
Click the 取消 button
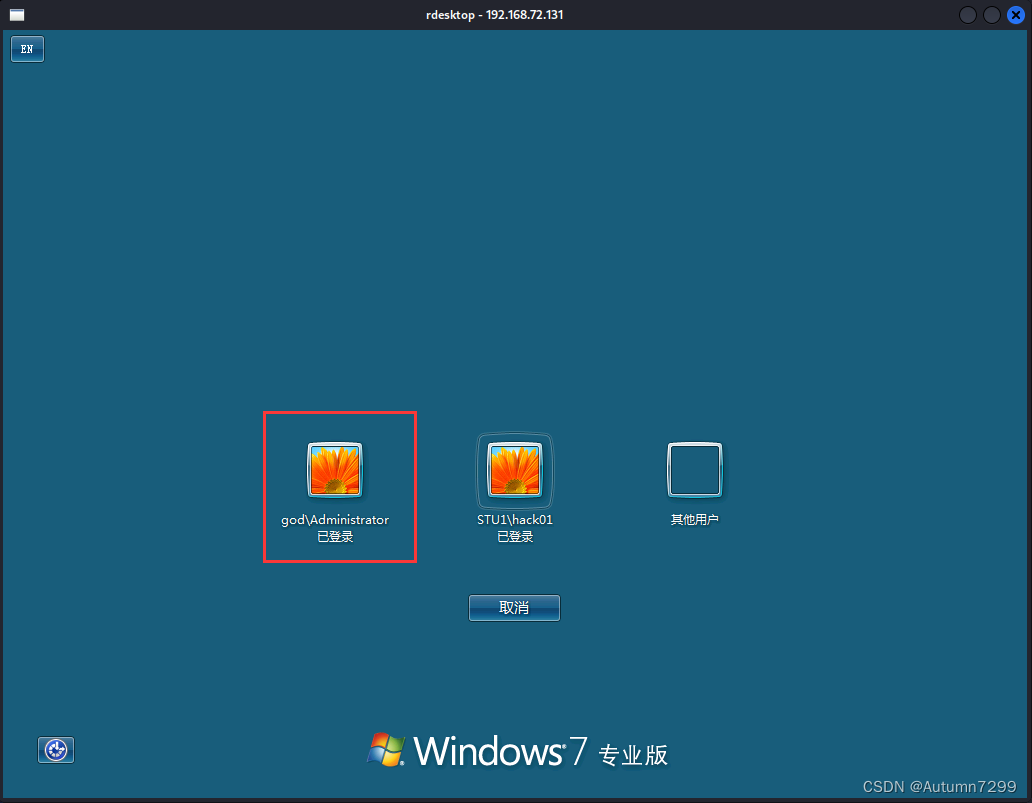coord(514,608)
